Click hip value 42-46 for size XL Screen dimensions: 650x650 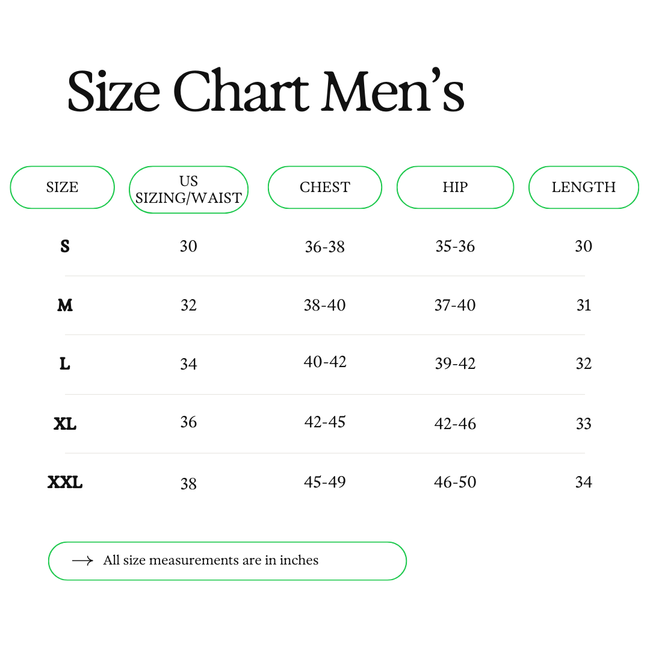coord(455,424)
